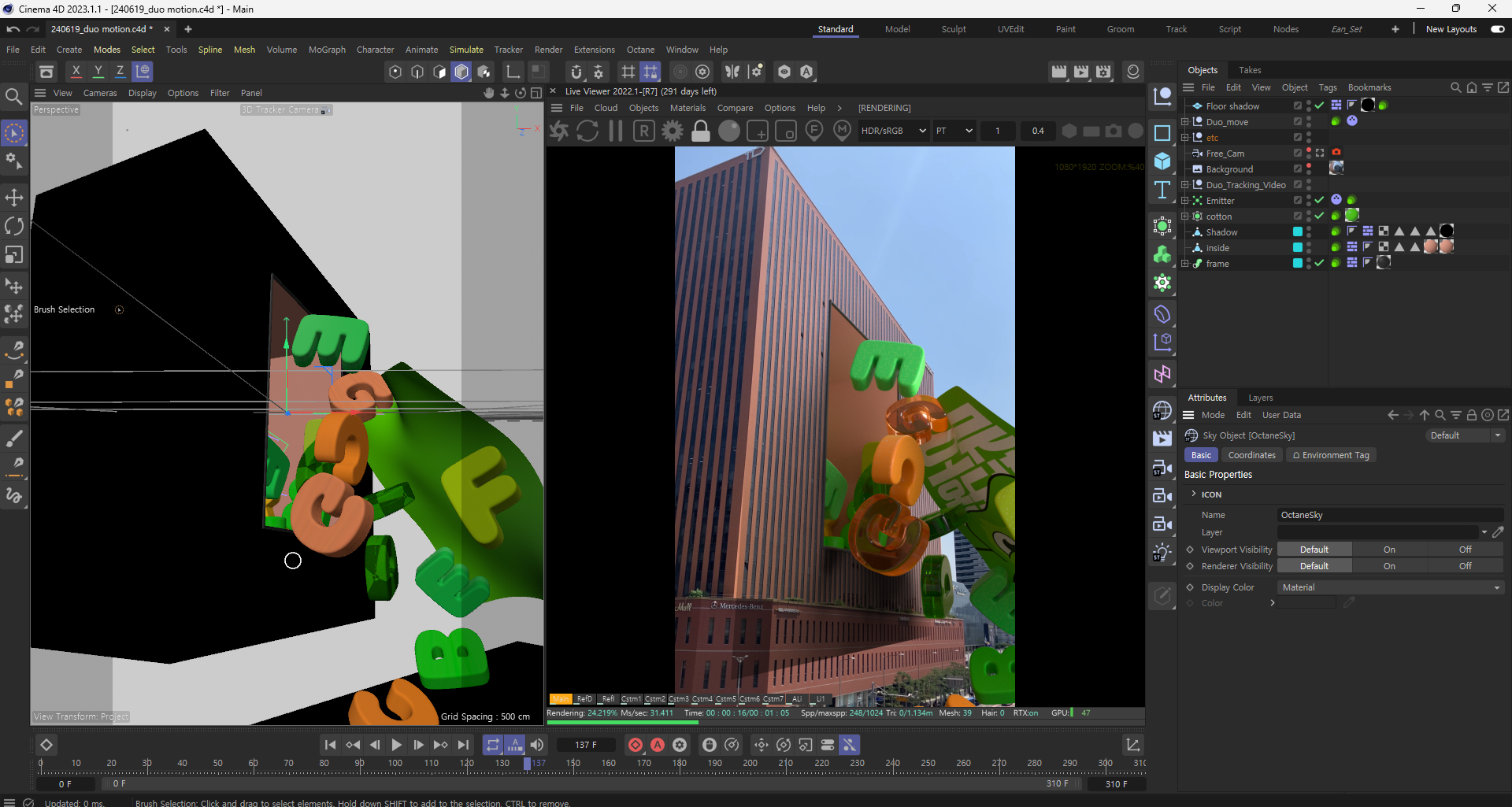Open the Display Color dropdown
Screen dimensions: 1512x807
tap(1390, 587)
